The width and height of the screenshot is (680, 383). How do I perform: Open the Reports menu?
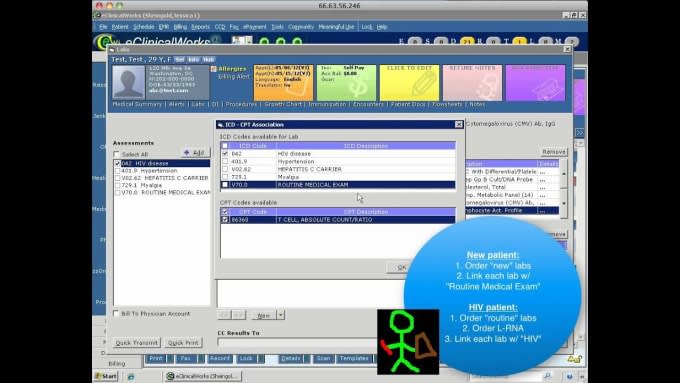(x=200, y=27)
